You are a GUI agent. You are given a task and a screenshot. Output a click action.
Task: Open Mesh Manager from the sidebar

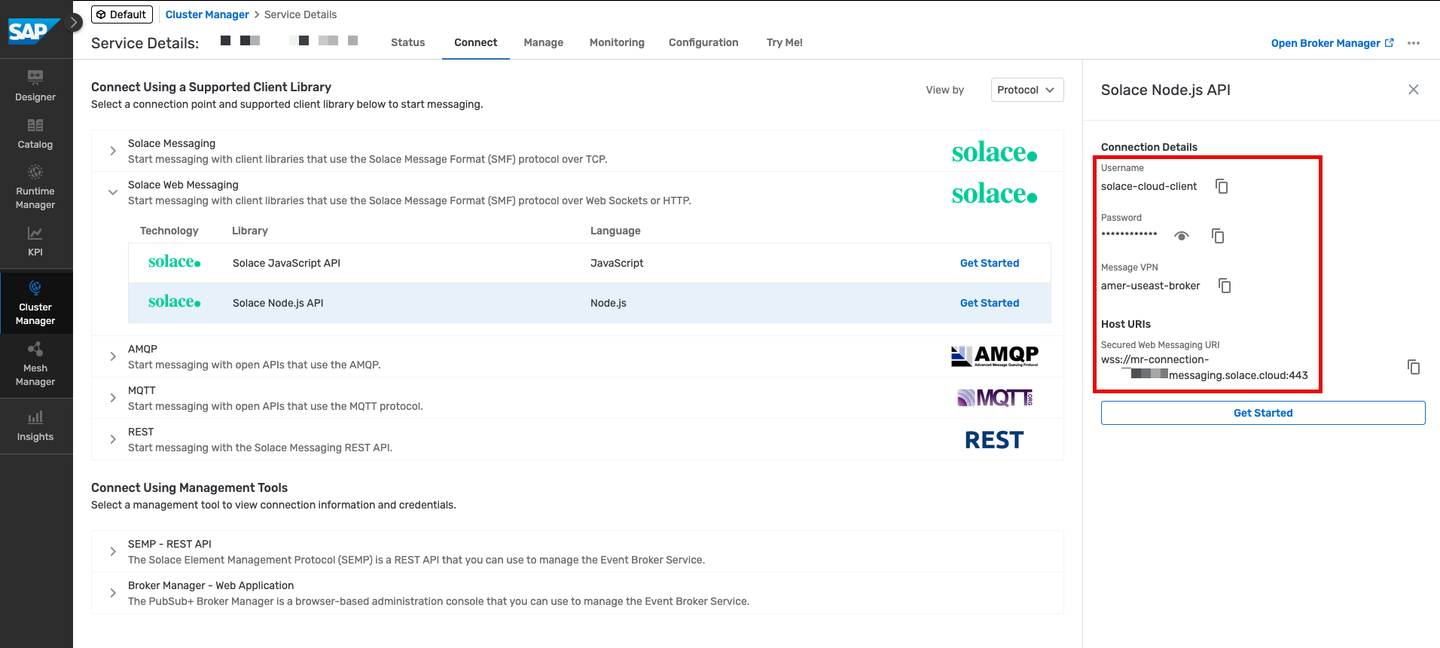pos(35,362)
